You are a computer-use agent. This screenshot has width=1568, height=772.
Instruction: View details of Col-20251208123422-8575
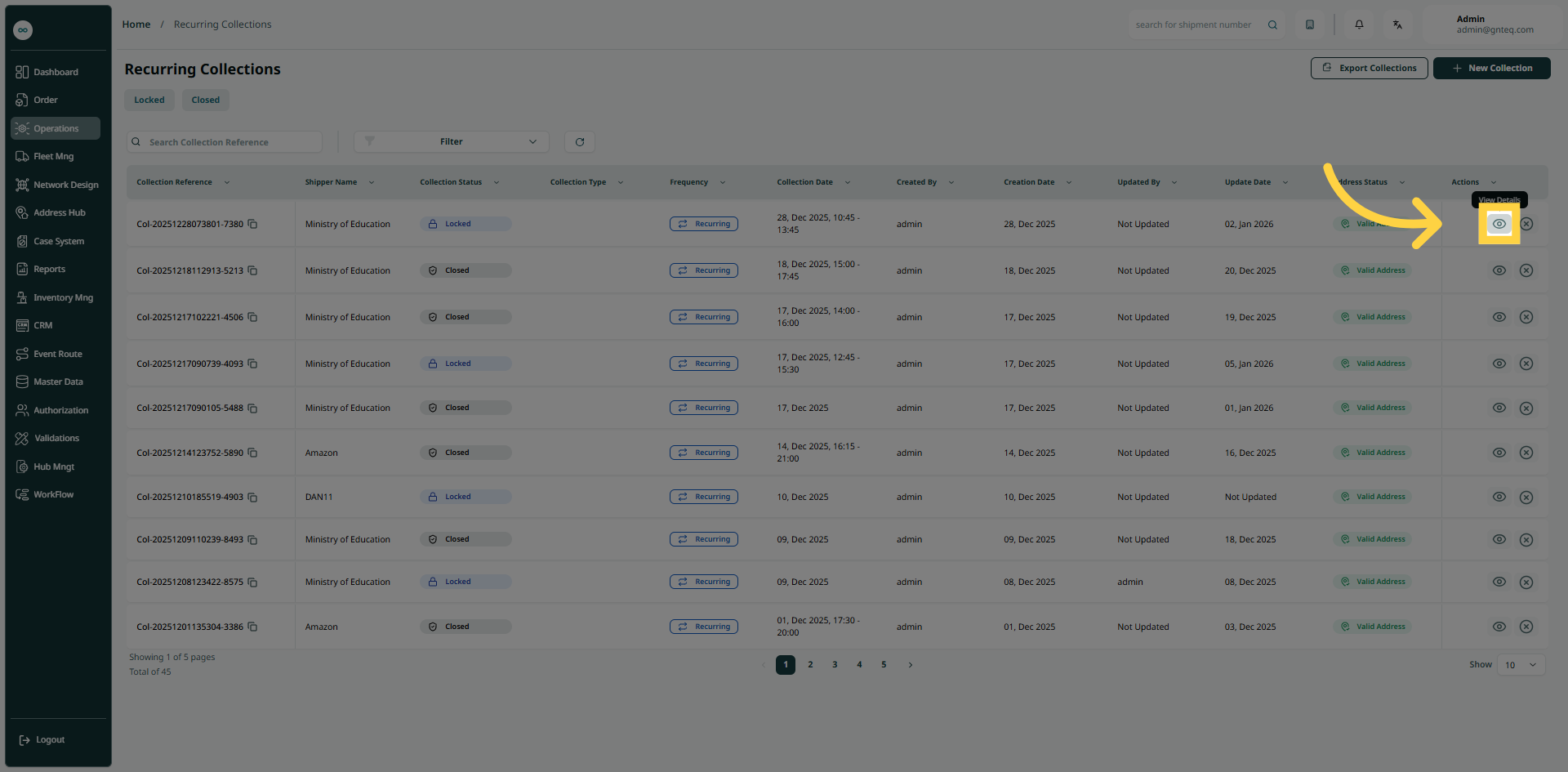tap(1499, 582)
